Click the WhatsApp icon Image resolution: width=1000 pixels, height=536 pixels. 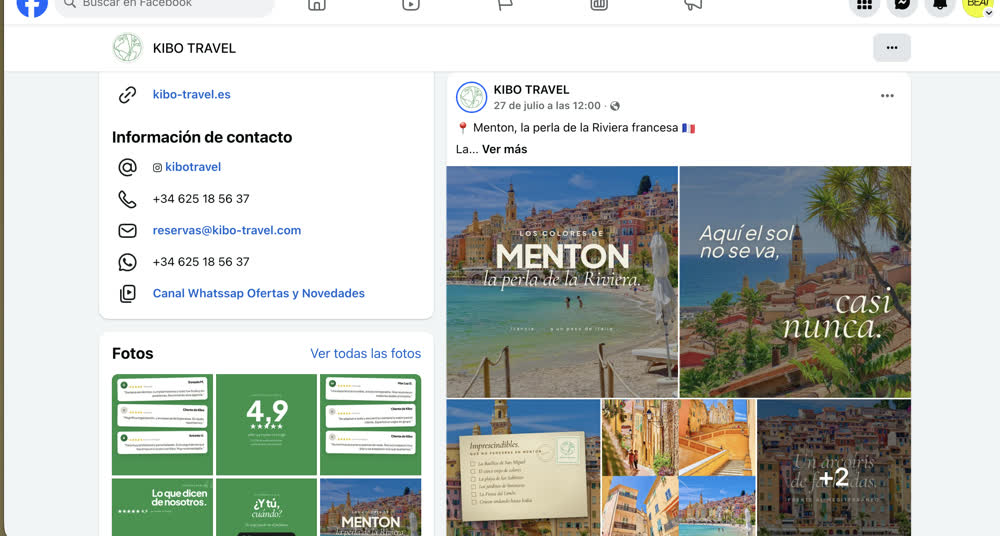point(128,262)
